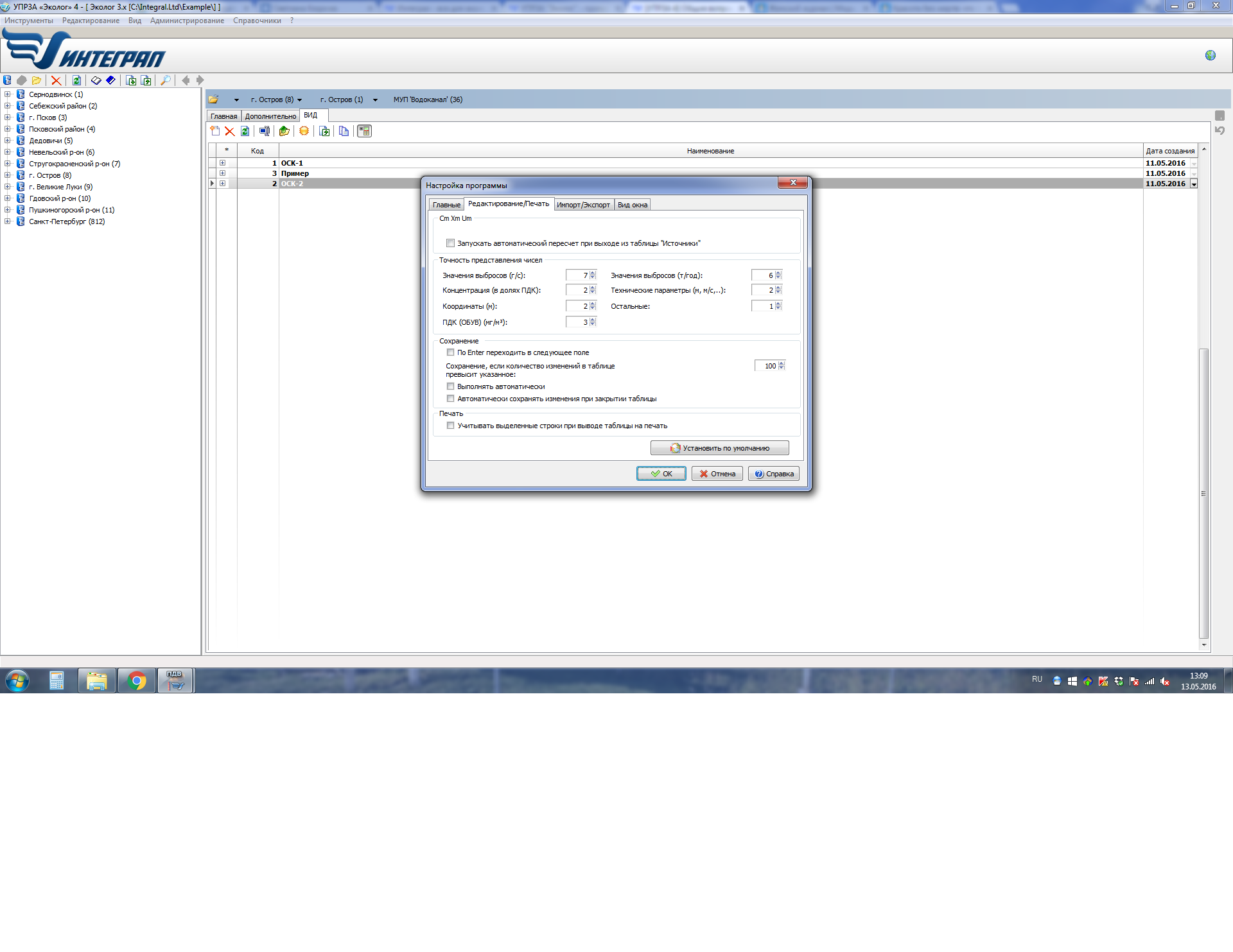
Task: Increase 'Значения выбросов (г/с)' precision spinner
Action: coord(593,273)
